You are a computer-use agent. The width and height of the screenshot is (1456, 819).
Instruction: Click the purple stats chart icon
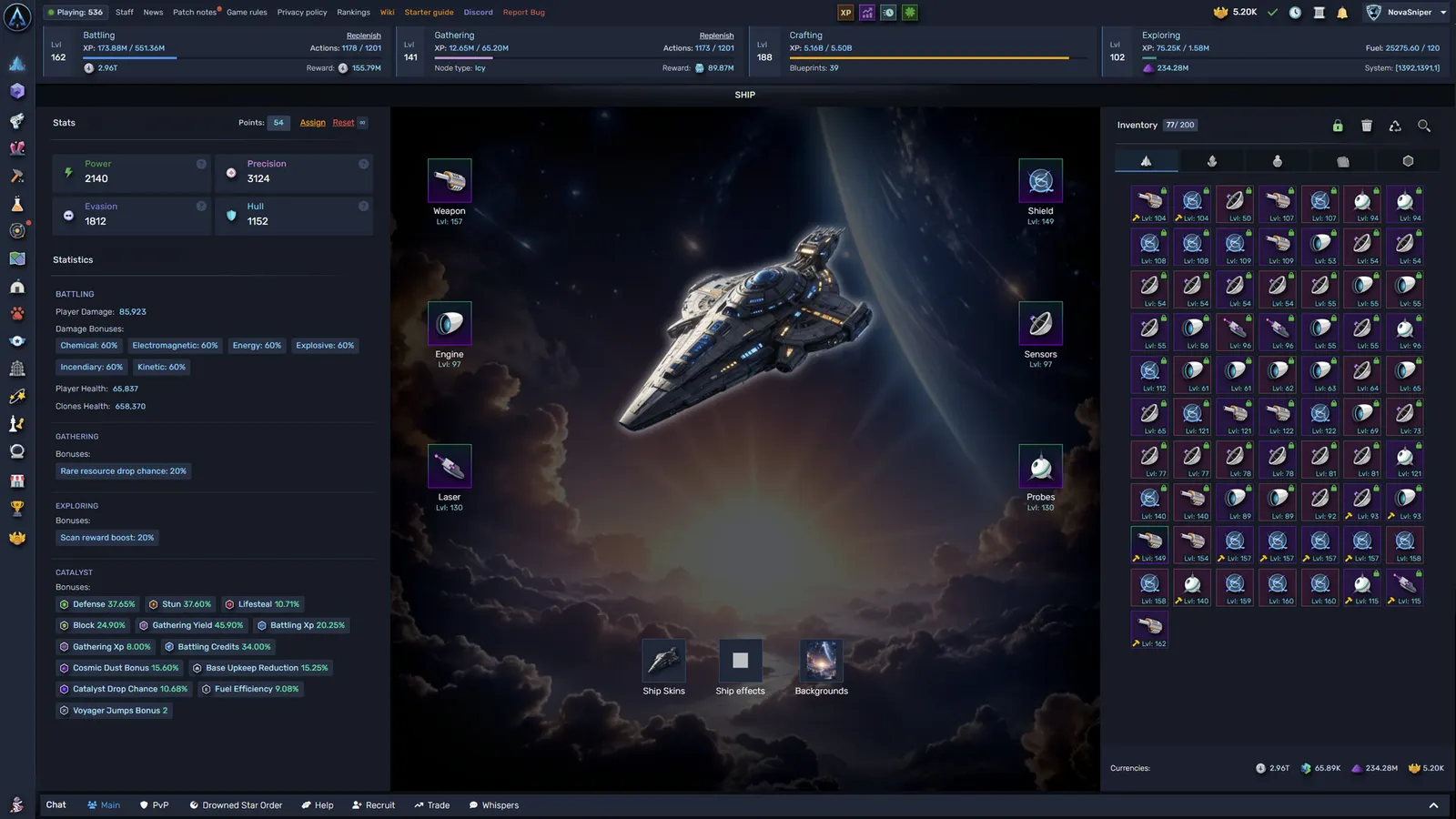(867, 13)
